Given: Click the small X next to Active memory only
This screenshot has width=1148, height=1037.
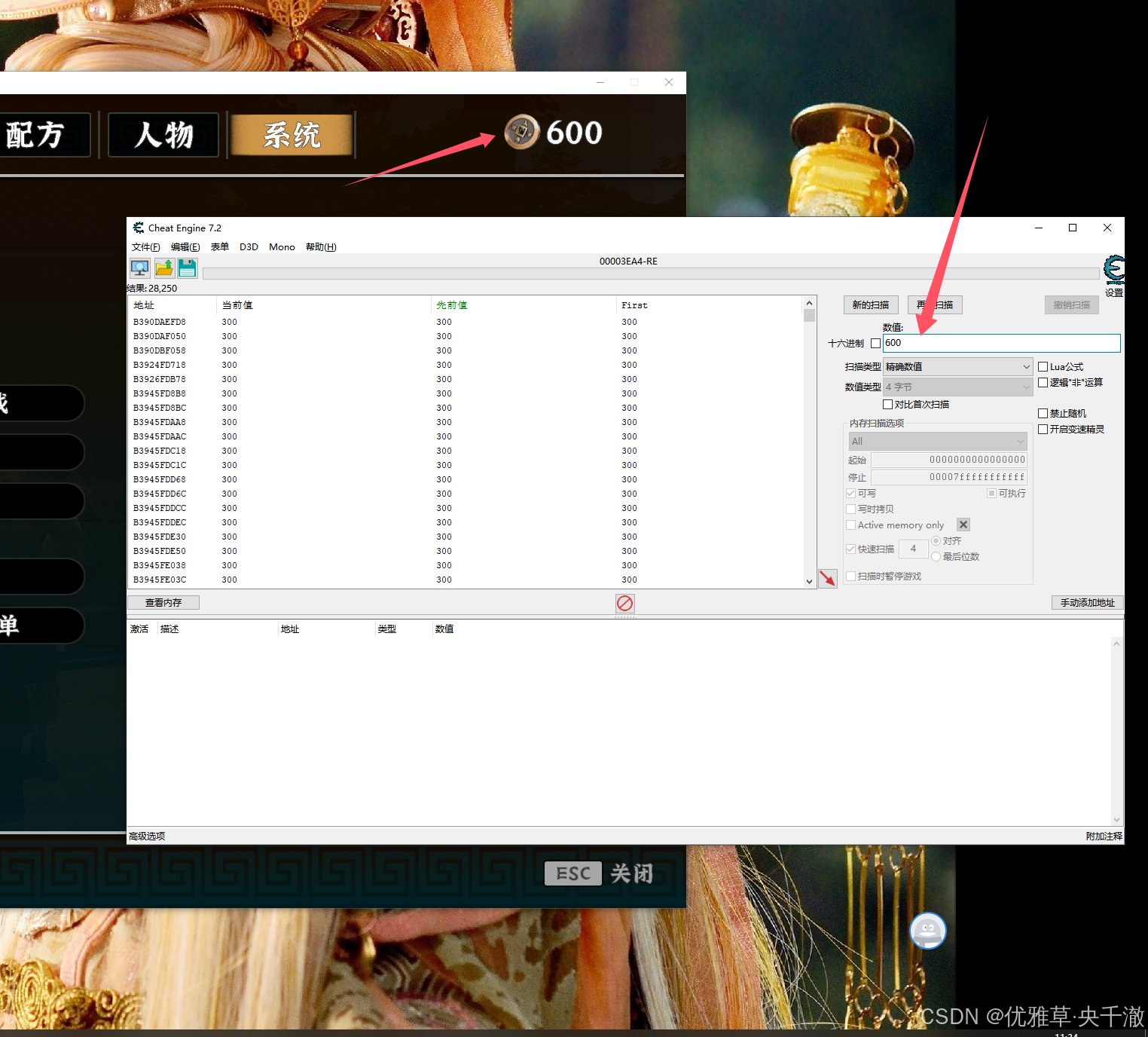Looking at the screenshot, I should point(963,525).
